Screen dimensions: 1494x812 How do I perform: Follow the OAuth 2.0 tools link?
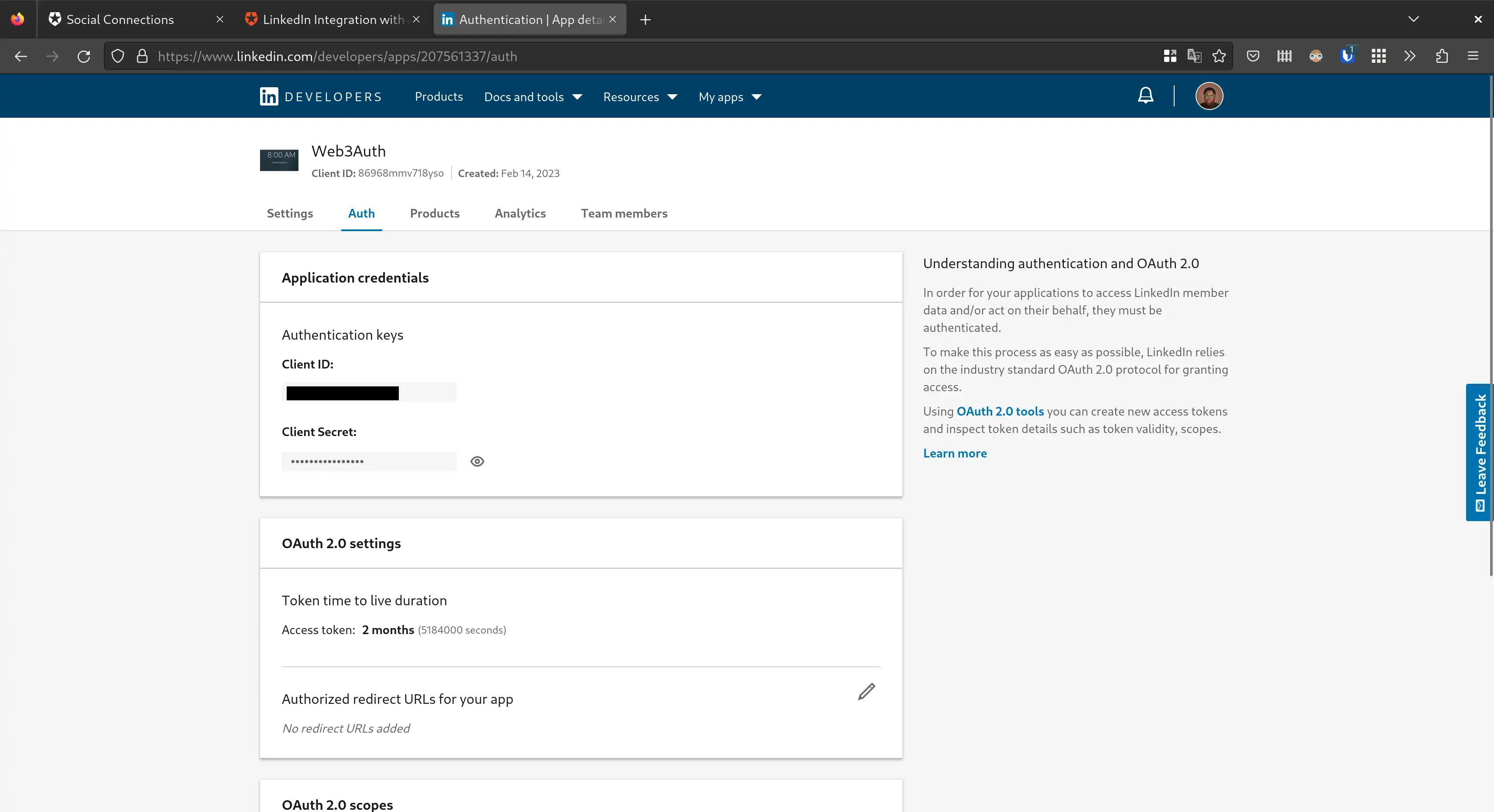click(1000, 412)
